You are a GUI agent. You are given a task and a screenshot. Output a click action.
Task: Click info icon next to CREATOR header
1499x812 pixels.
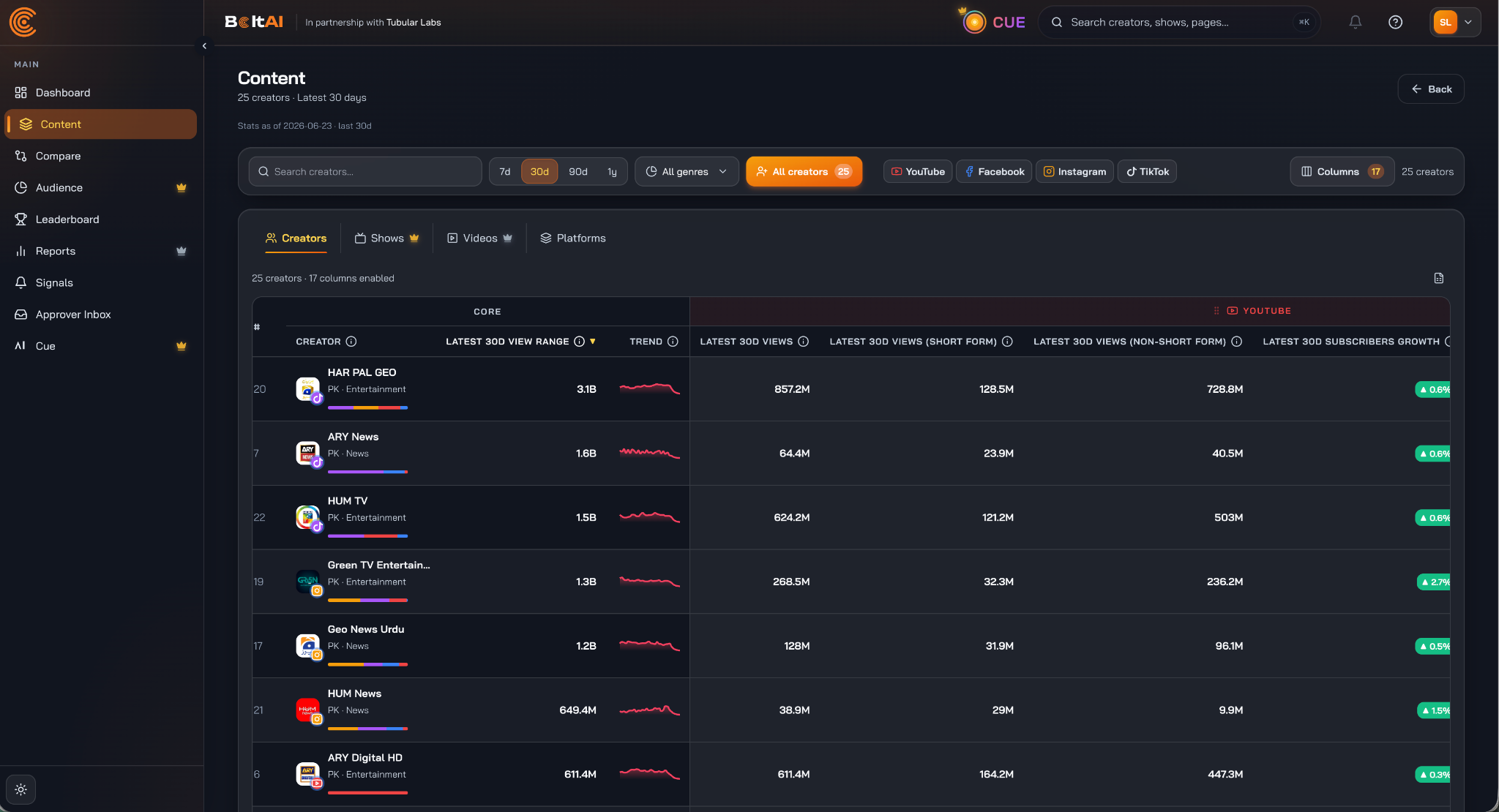(x=351, y=342)
